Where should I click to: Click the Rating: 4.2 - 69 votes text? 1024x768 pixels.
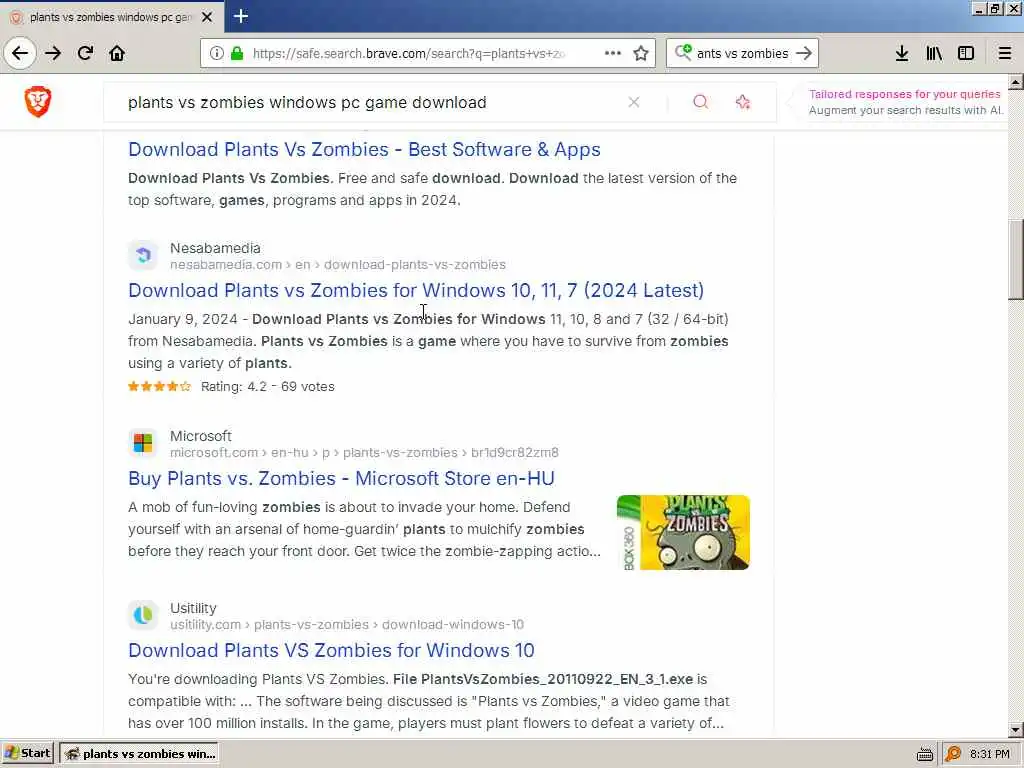[x=267, y=387]
